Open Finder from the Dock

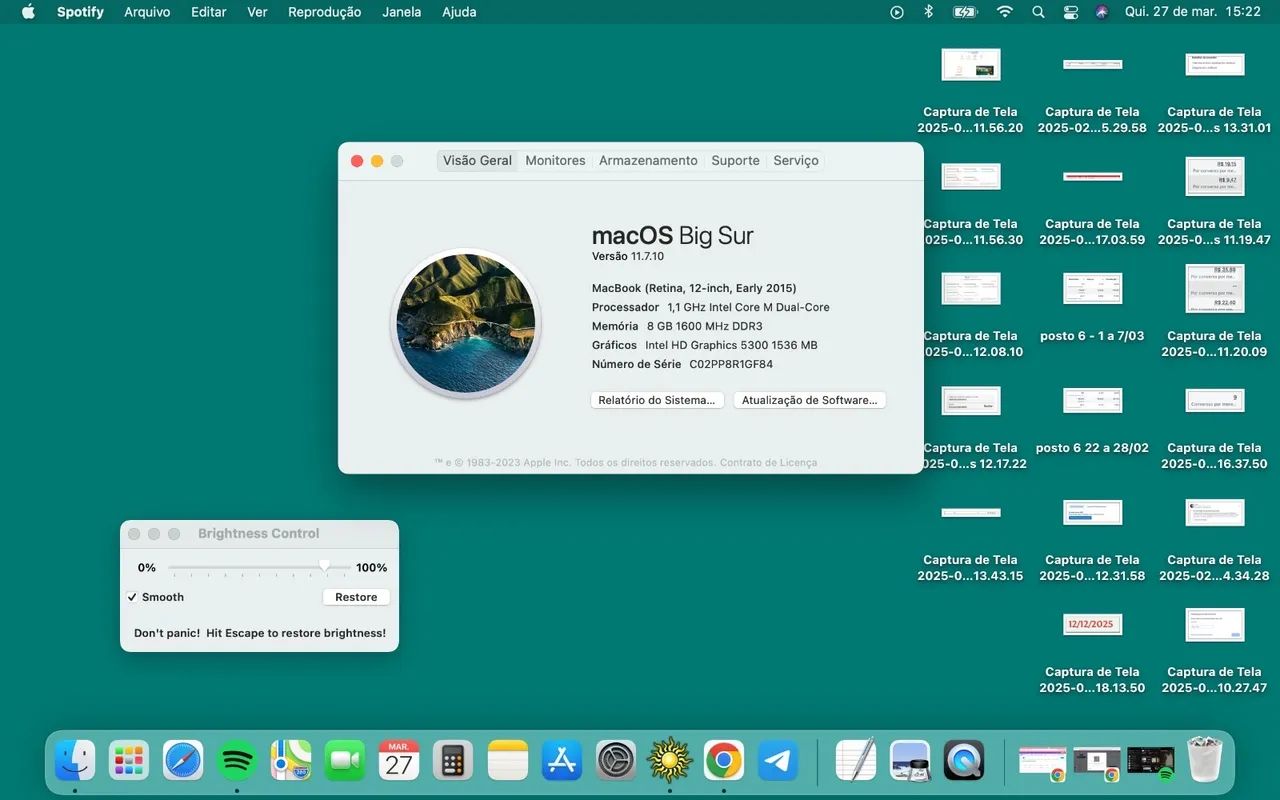(x=75, y=761)
